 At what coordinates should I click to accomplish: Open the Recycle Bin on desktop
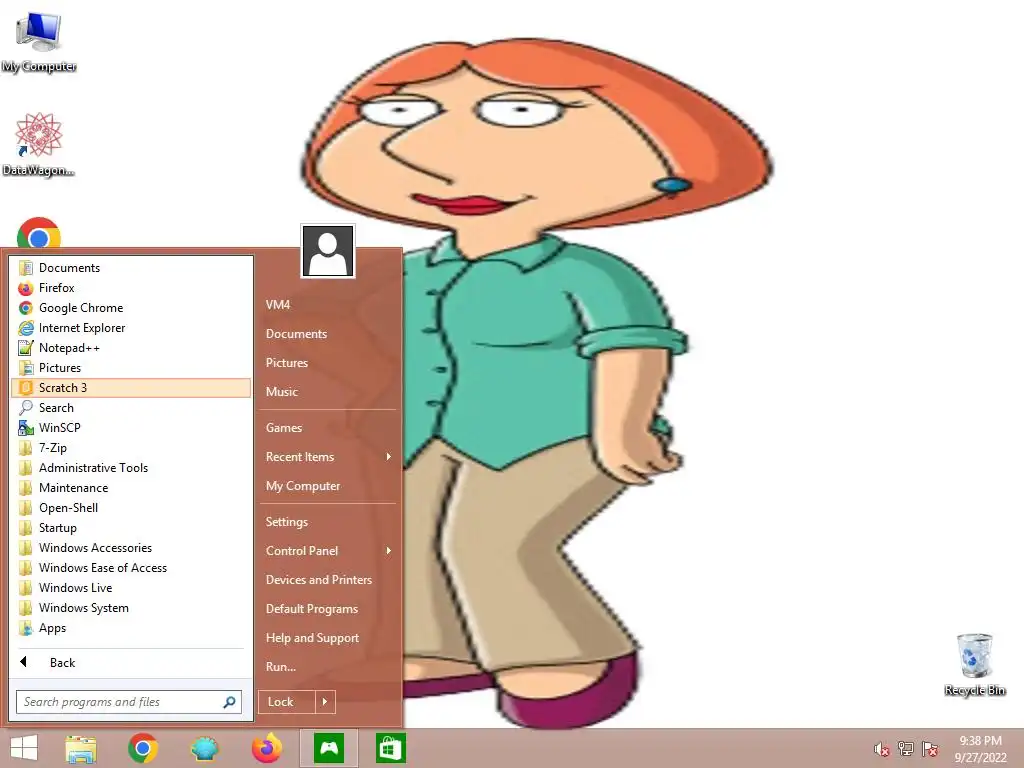point(974,664)
